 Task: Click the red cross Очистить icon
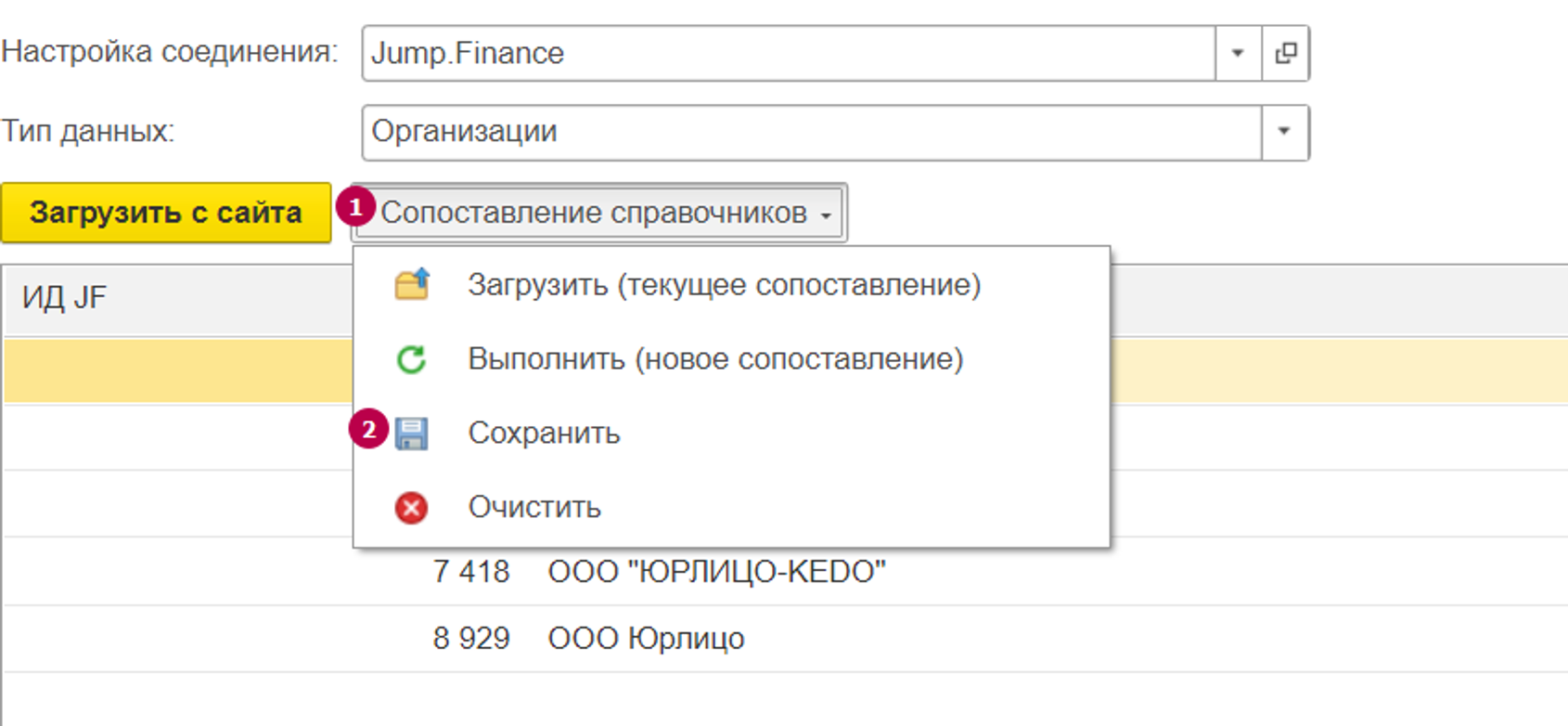[411, 508]
